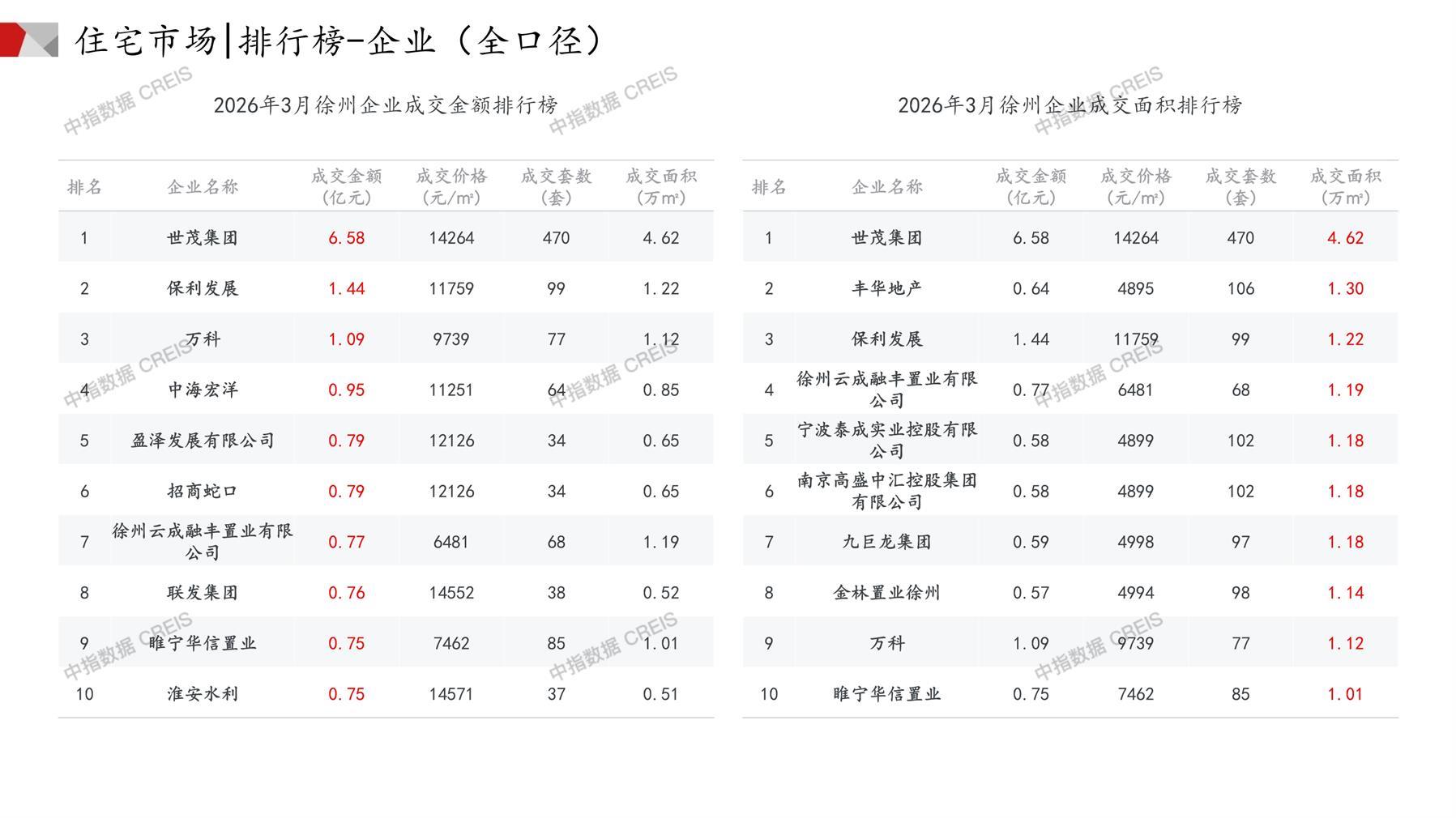This screenshot has width=1456, height=818.
Task: Click the price value 14571
Action: (451, 694)
